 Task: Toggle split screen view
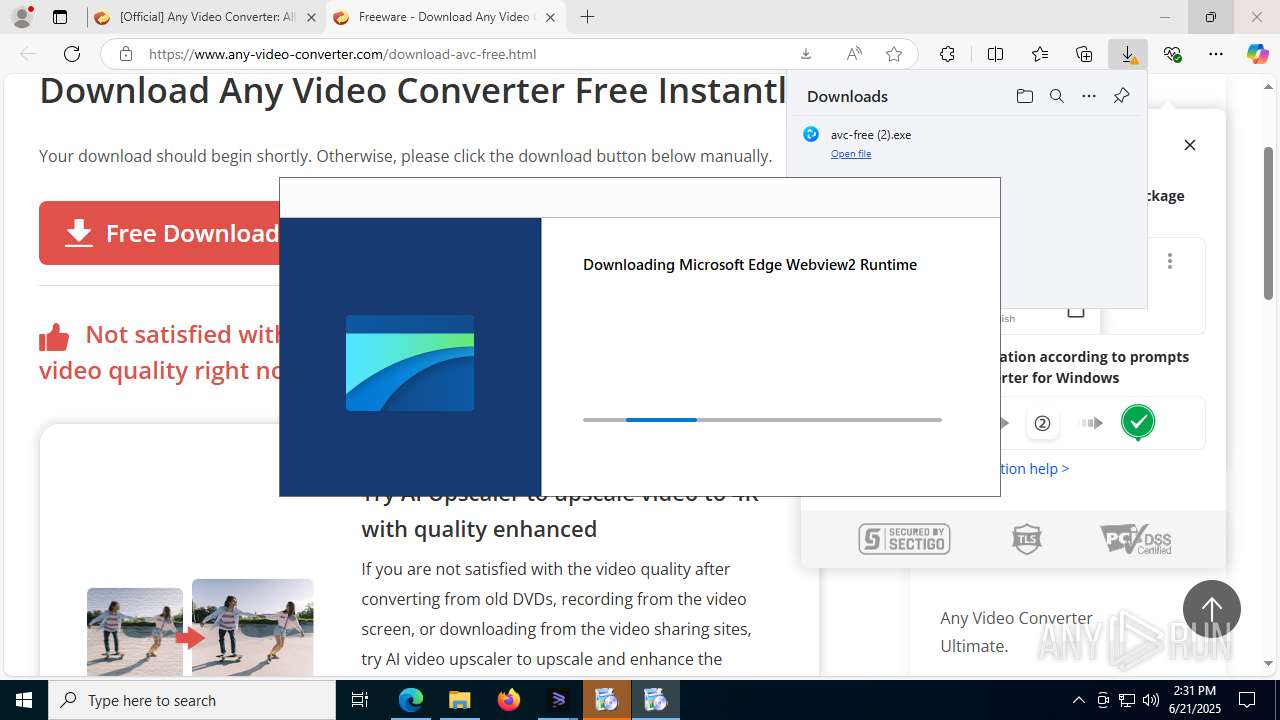coord(995,54)
